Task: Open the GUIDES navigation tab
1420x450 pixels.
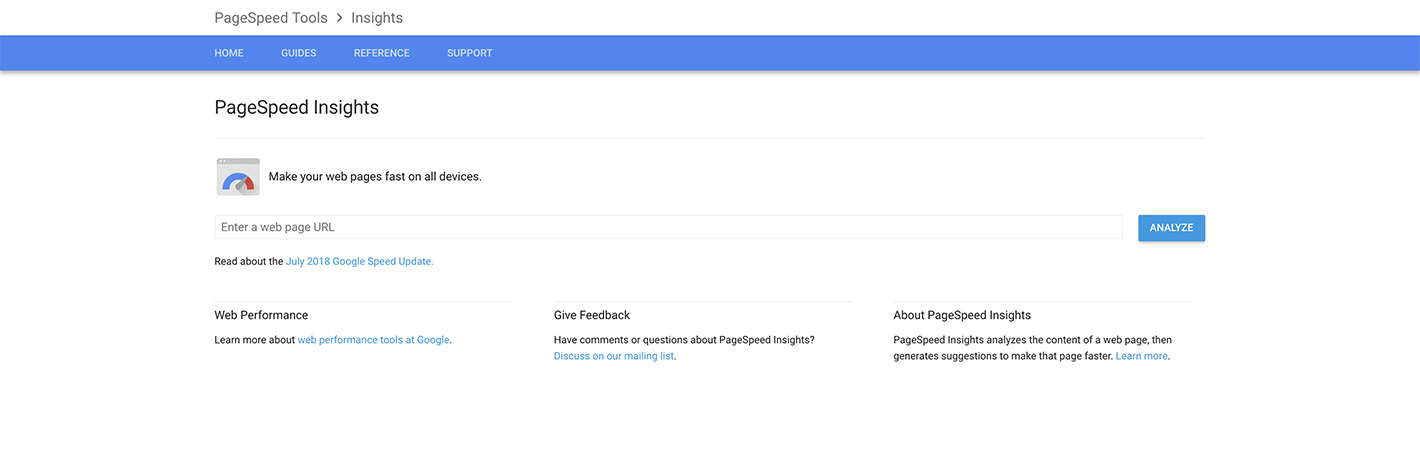Action: (298, 53)
